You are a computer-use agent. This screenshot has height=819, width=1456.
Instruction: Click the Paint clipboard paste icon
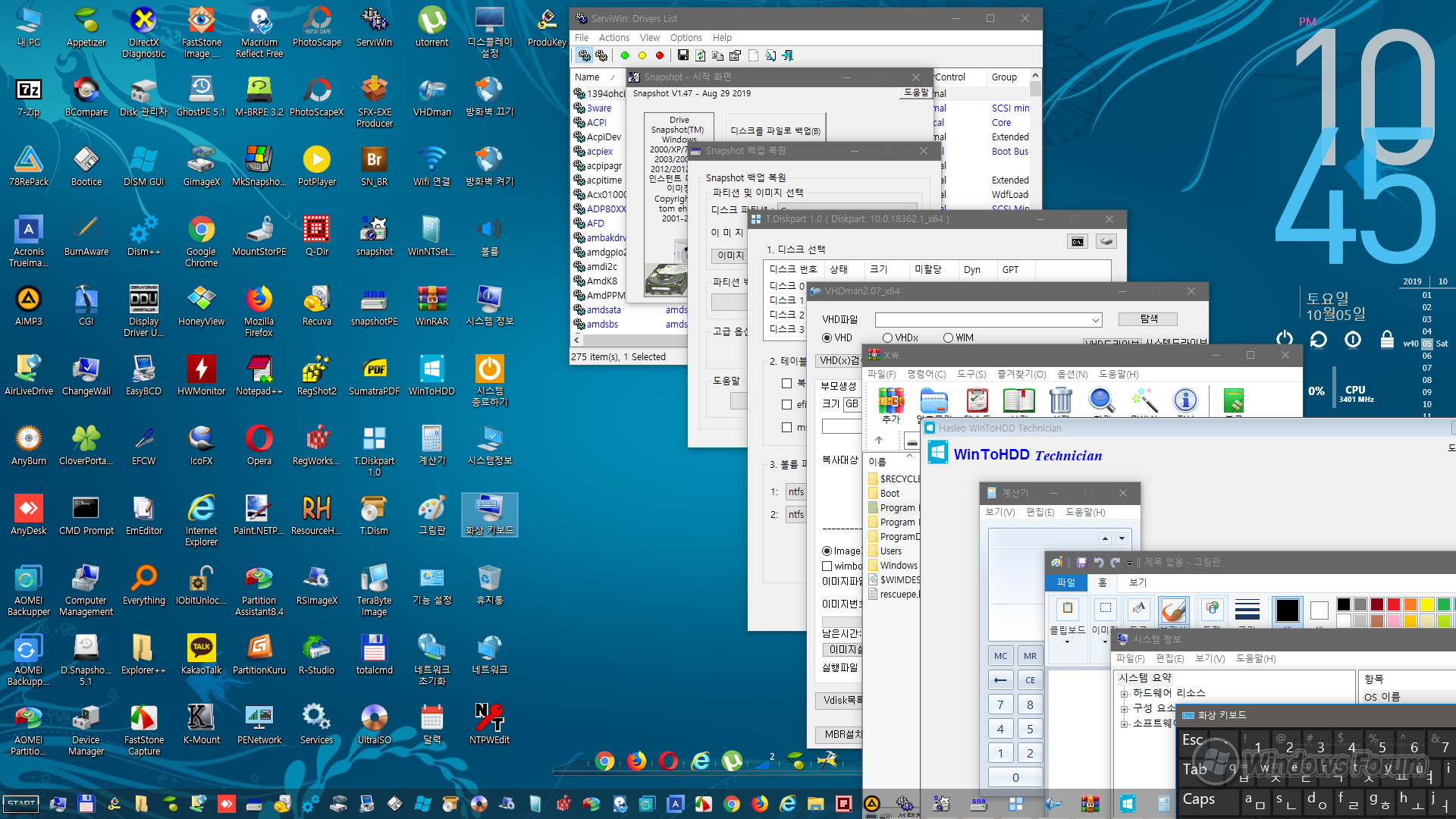coord(1068,608)
